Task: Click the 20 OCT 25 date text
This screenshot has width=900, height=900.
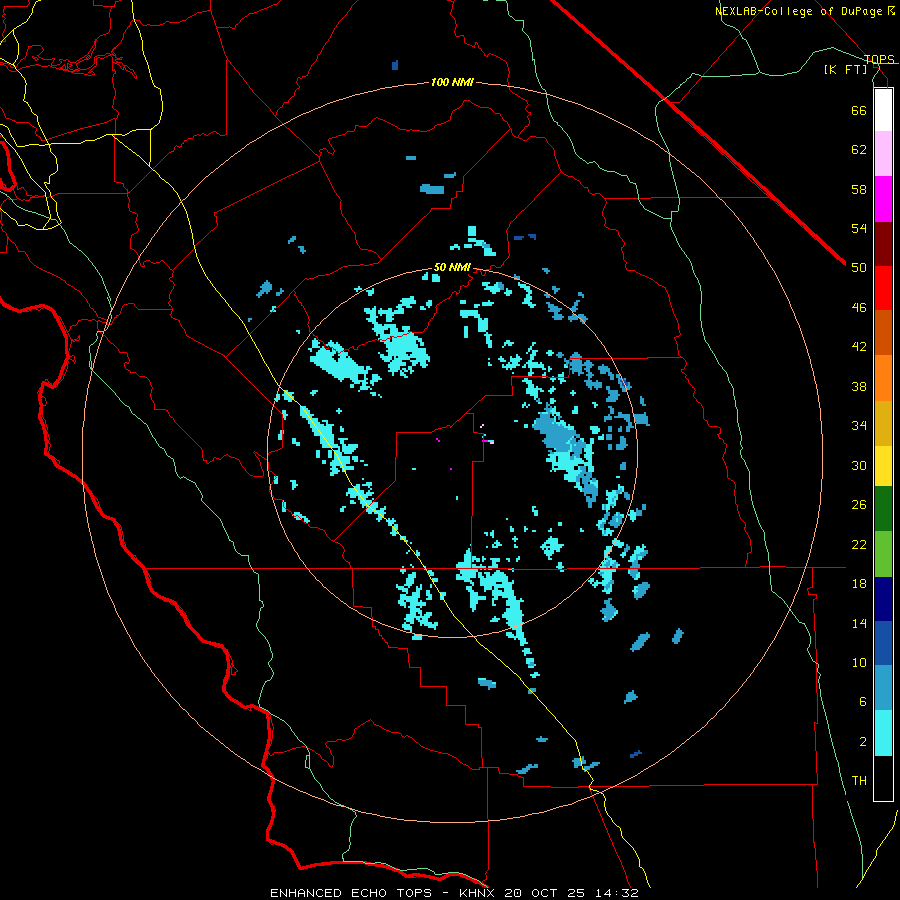Action: tap(545, 893)
